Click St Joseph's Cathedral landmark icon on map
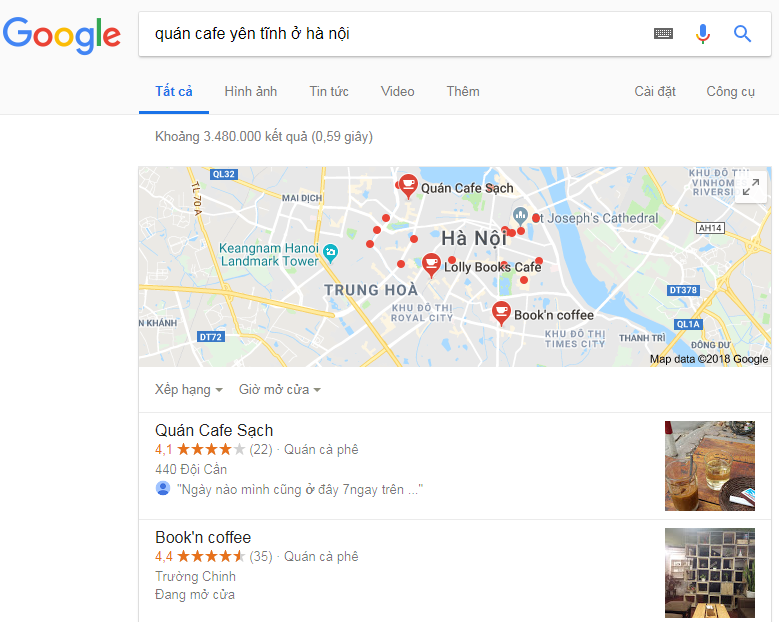 (x=520, y=215)
